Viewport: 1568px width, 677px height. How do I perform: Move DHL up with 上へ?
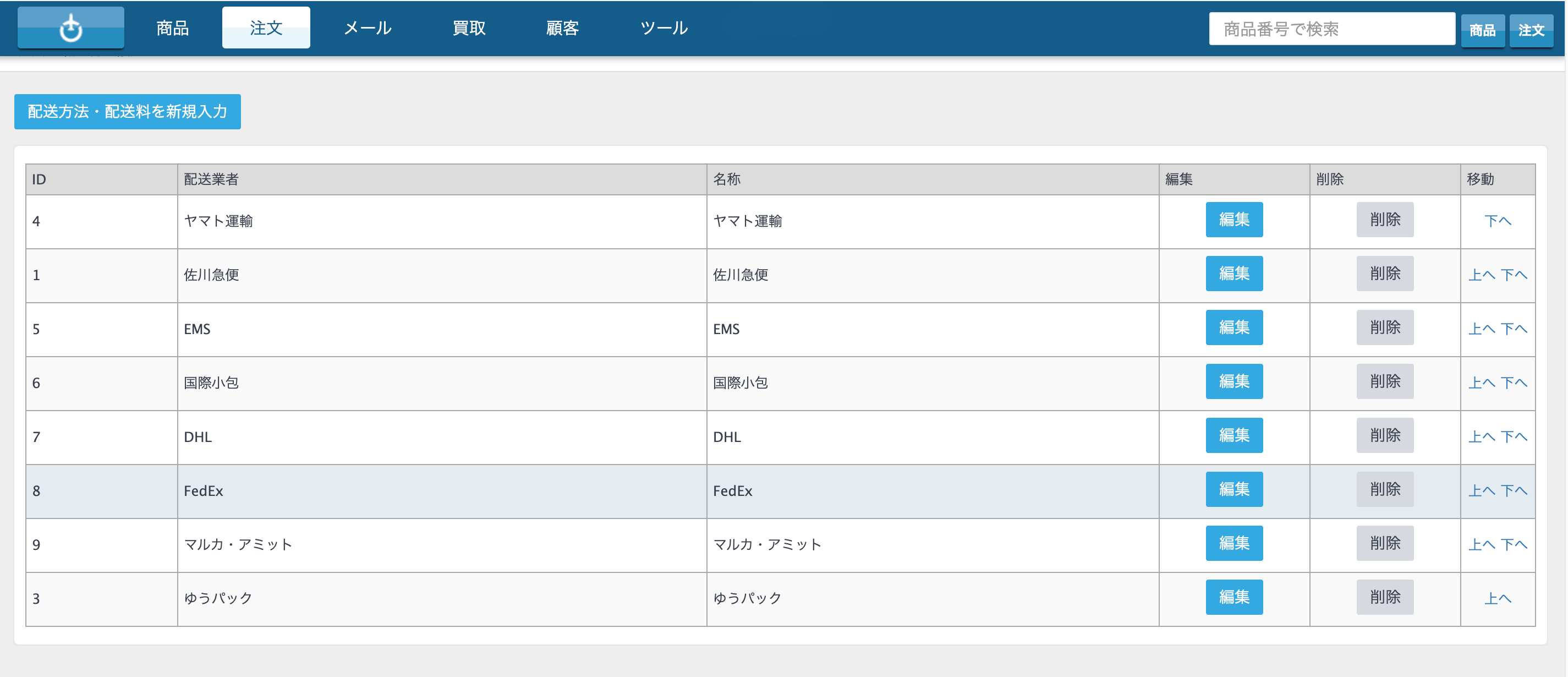tap(1482, 437)
